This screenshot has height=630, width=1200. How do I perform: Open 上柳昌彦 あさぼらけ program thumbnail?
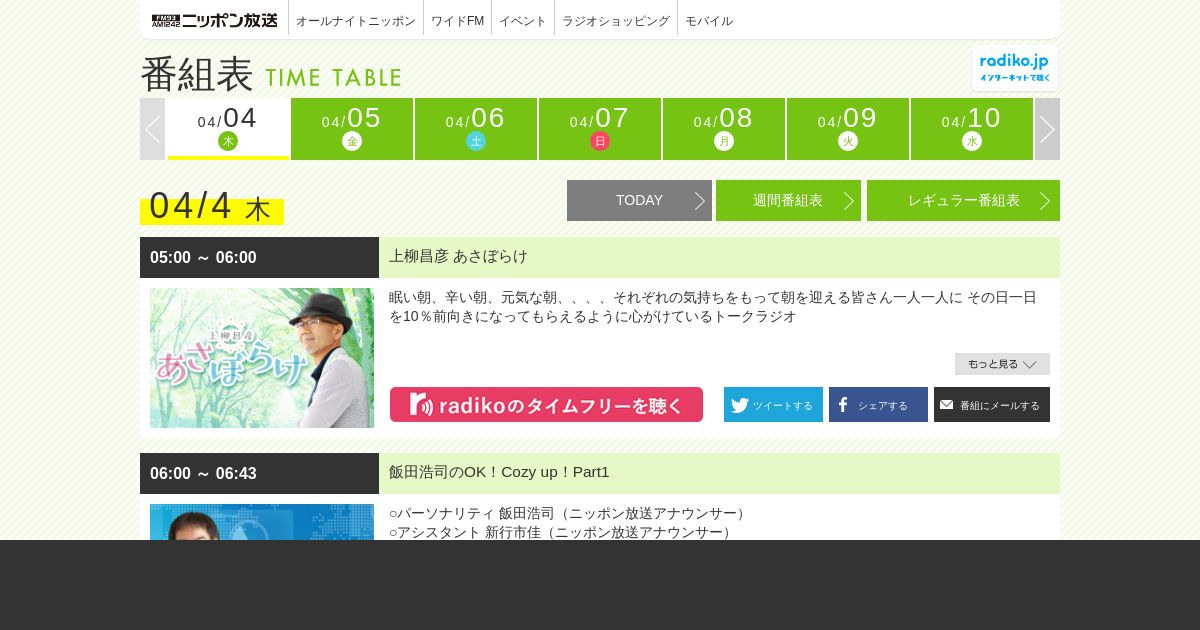click(x=262, y=358)
